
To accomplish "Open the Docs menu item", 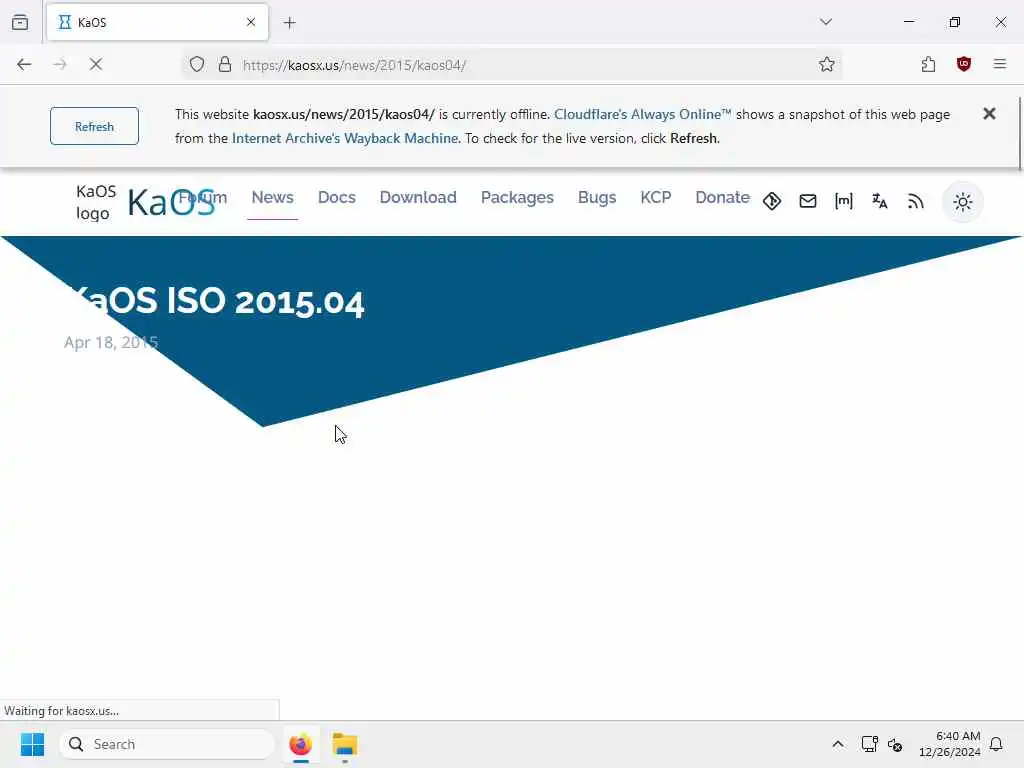I will [337, 197].
